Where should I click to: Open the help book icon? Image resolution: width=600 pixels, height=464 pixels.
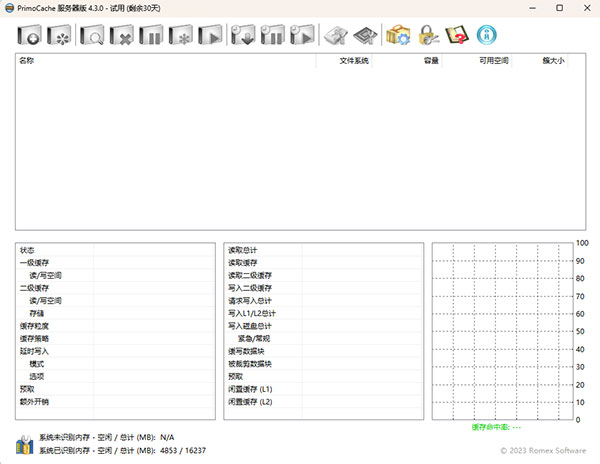pyautogui.click(x=457, y=35)
